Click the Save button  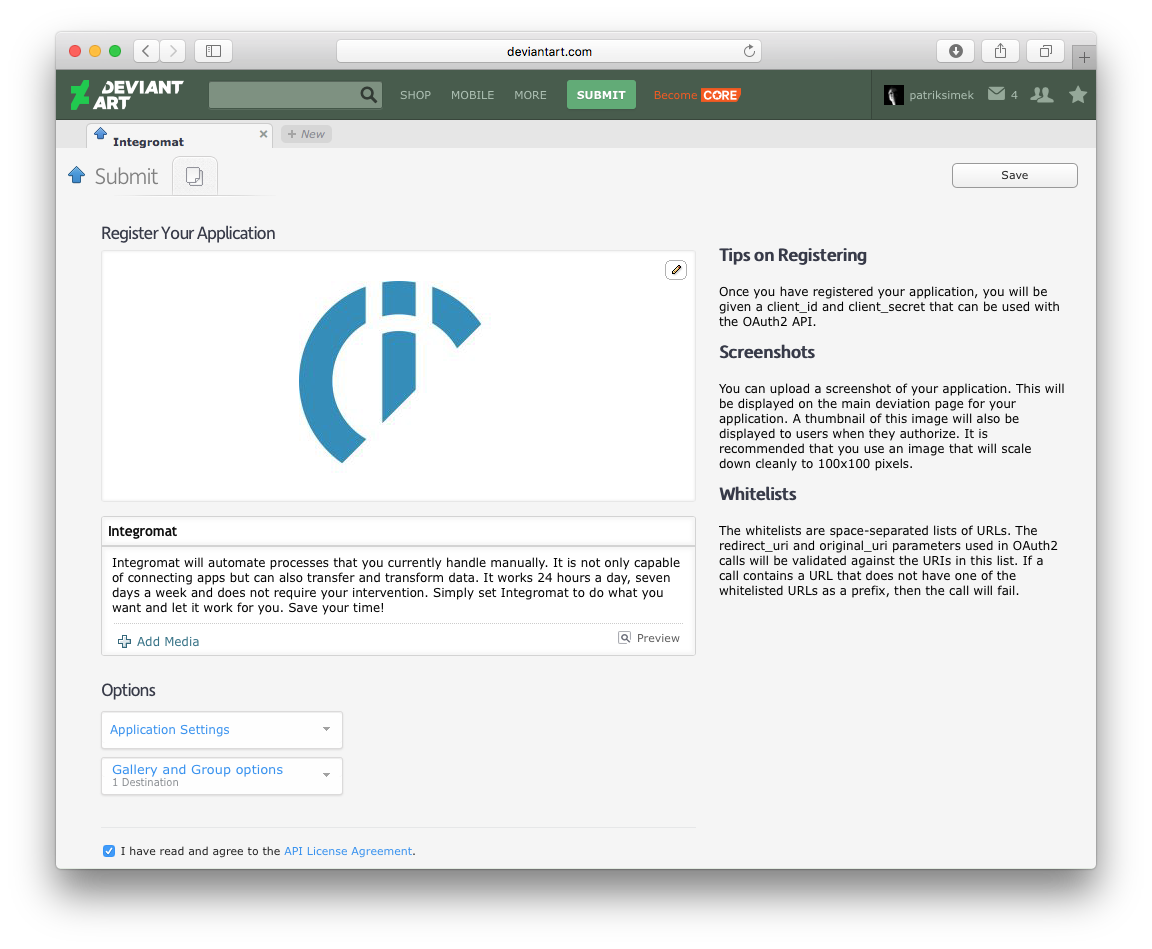pyautogui.click(x=1014, y=175)
